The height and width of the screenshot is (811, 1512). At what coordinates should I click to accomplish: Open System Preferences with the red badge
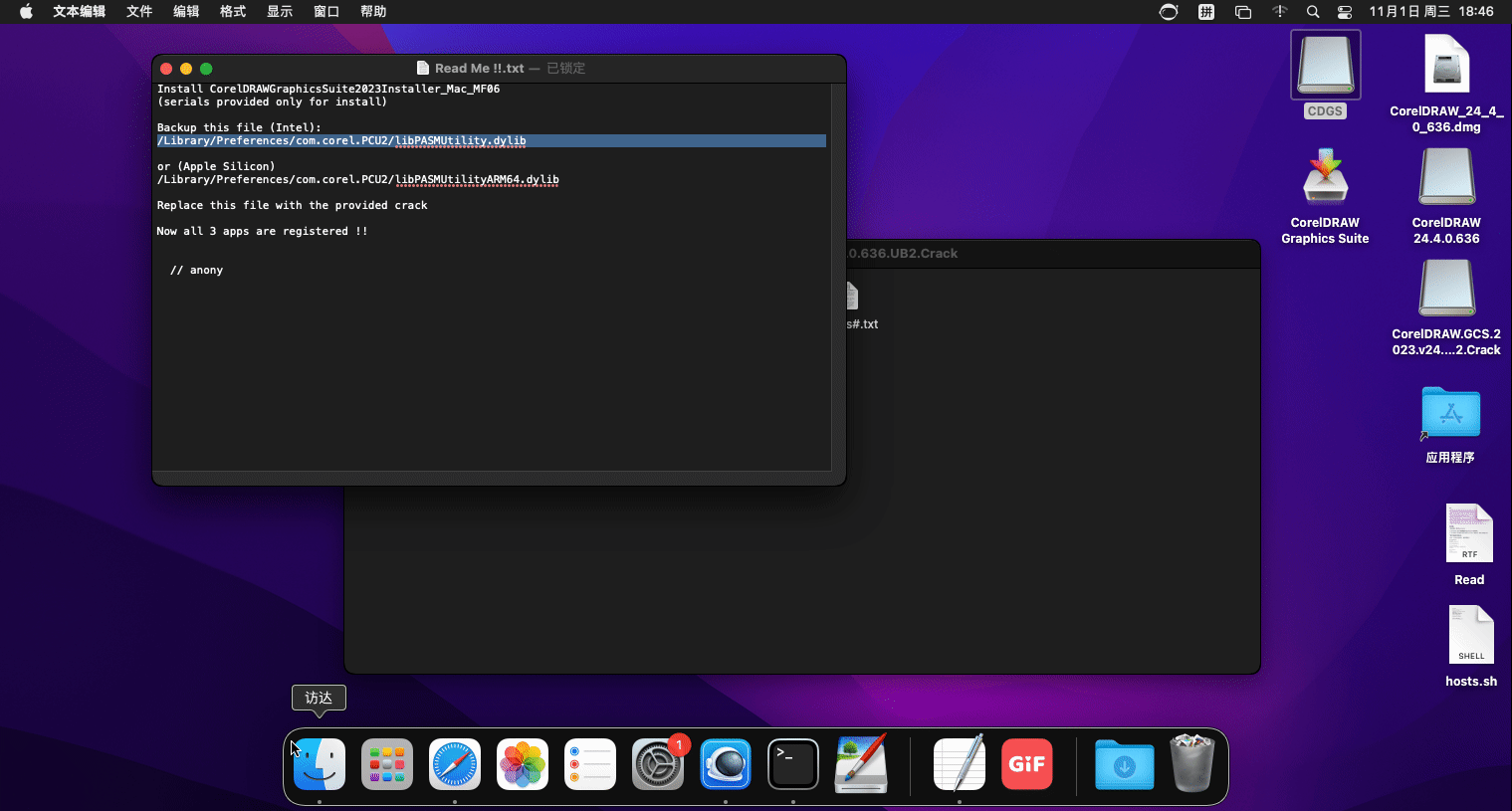[658, 764]
